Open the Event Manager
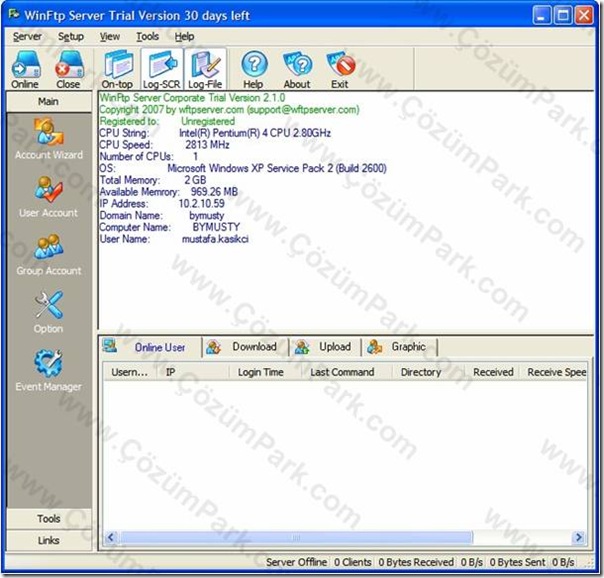The image size is (604, 578). [x=49, y=370]
